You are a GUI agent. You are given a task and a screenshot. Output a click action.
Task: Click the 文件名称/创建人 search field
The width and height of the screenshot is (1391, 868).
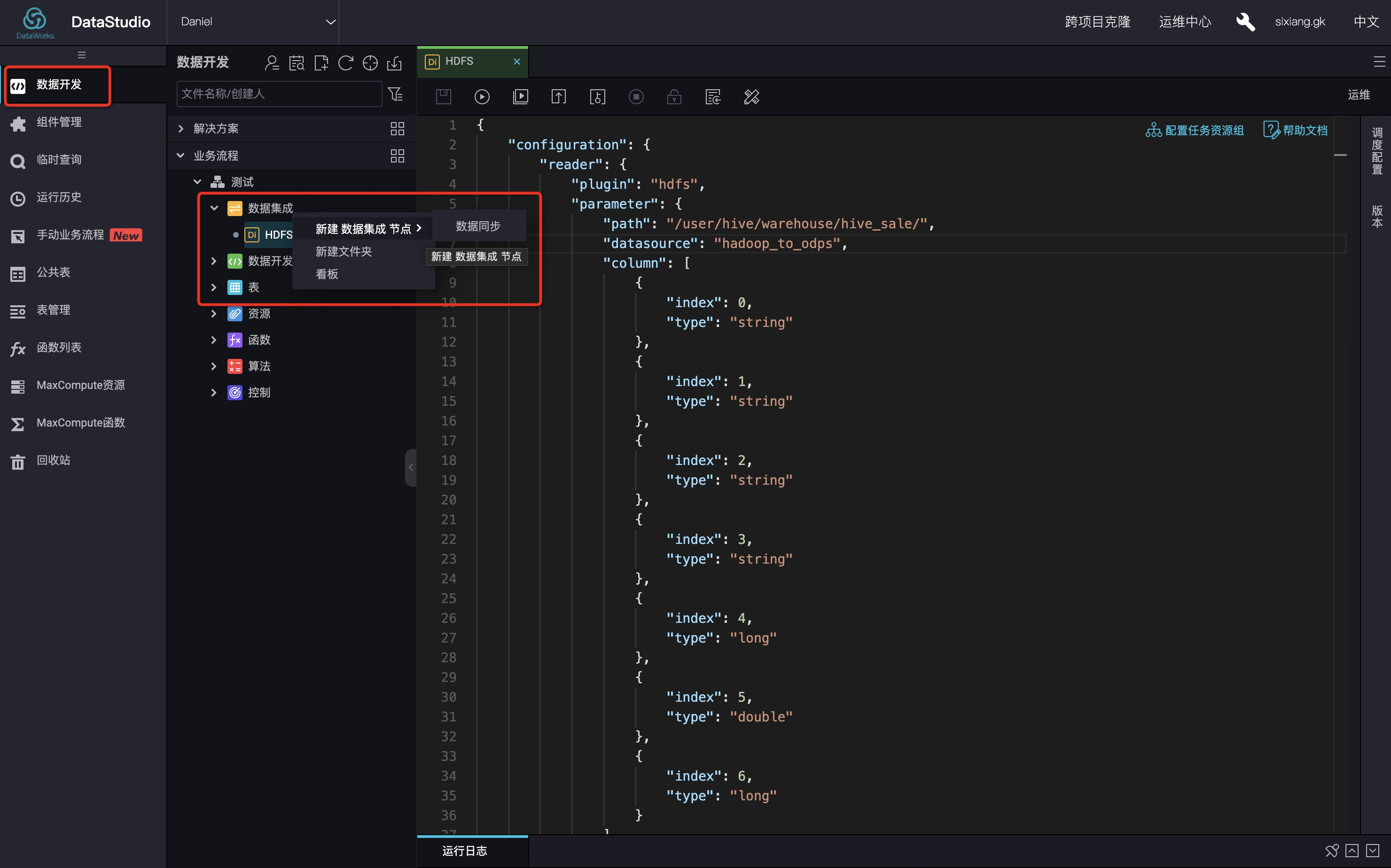pos(279,94)
